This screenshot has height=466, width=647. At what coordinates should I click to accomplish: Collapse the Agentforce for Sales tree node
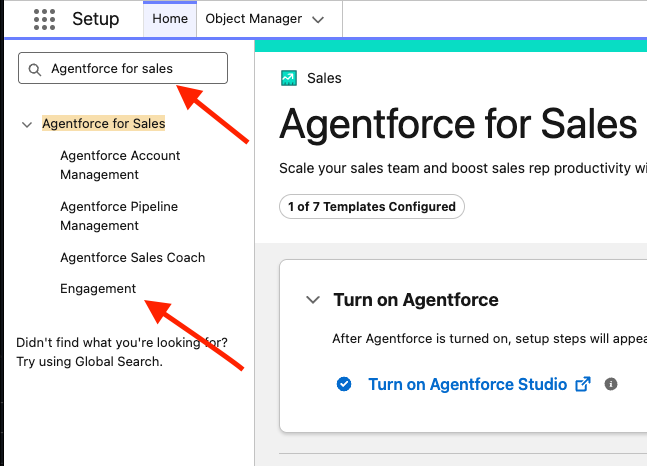pos(27,124)
